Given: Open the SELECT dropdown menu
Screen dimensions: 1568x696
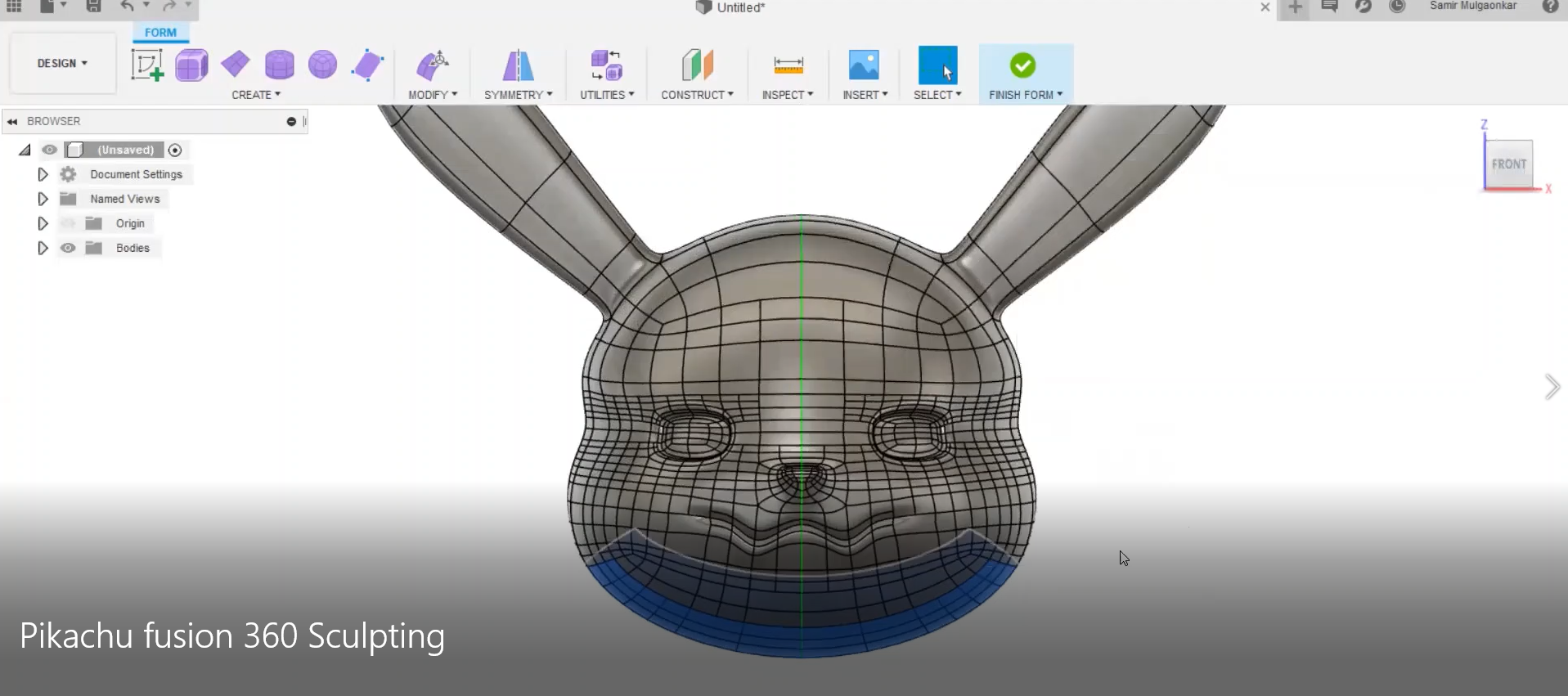Looking at the screenshot, I should point(937,95).
